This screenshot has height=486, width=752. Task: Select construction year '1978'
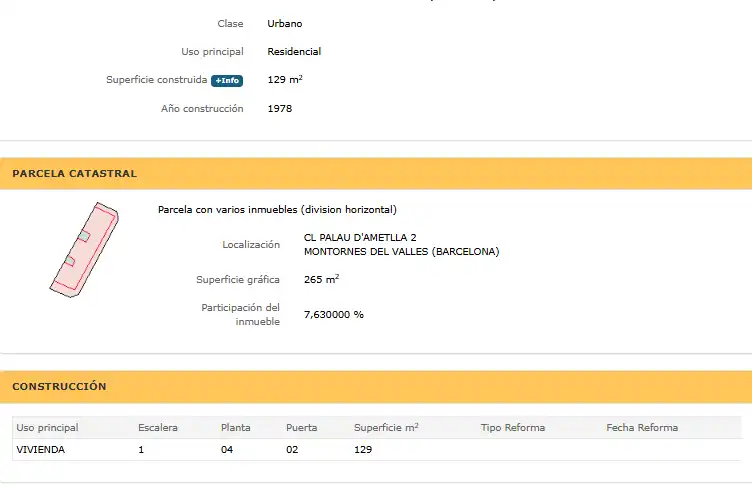pos(280,108)
